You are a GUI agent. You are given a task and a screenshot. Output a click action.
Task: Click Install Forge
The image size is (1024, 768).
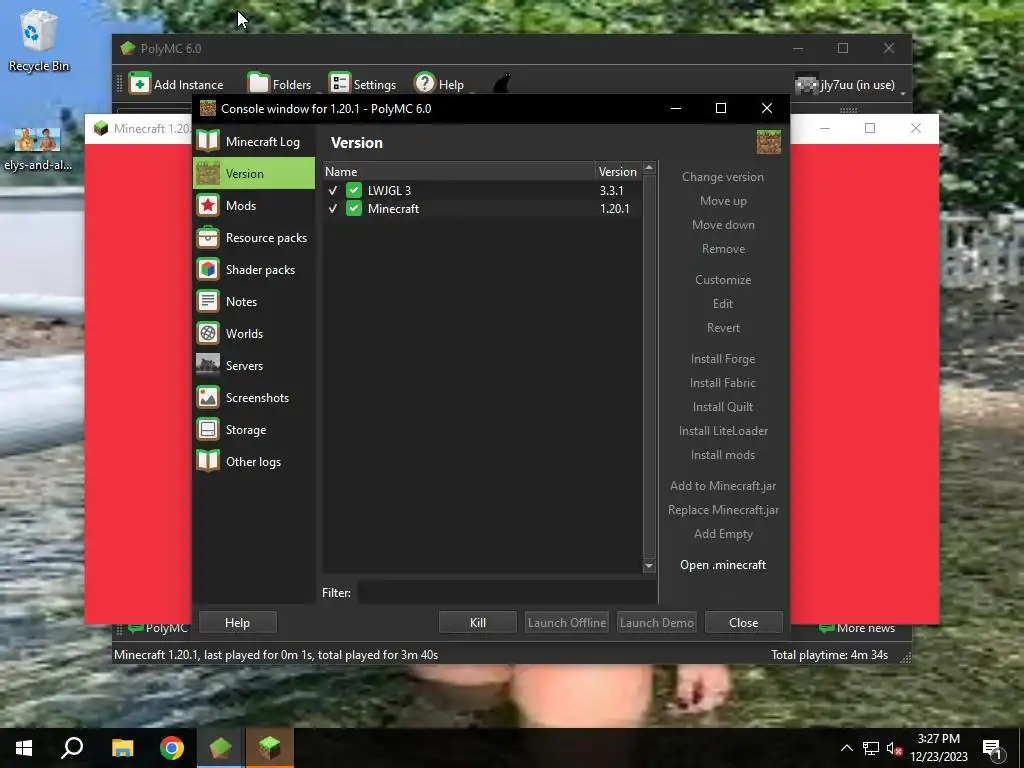point(723,359)
